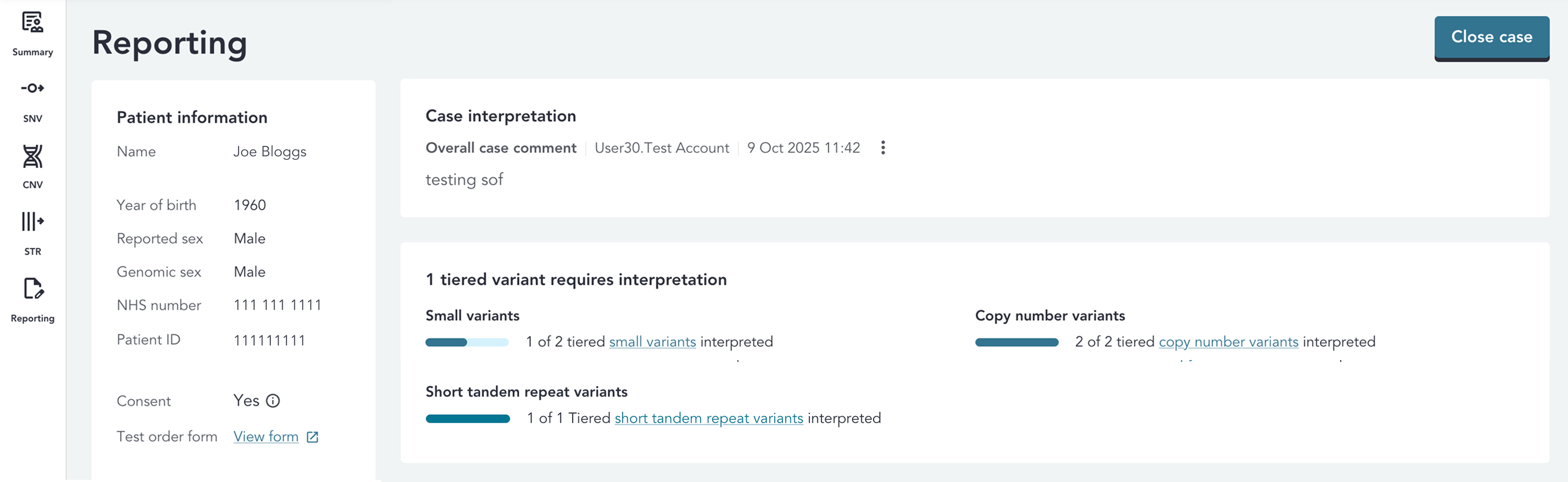Open the copy number variants link
1568x482 pixels.
[x=1228, y=342]
